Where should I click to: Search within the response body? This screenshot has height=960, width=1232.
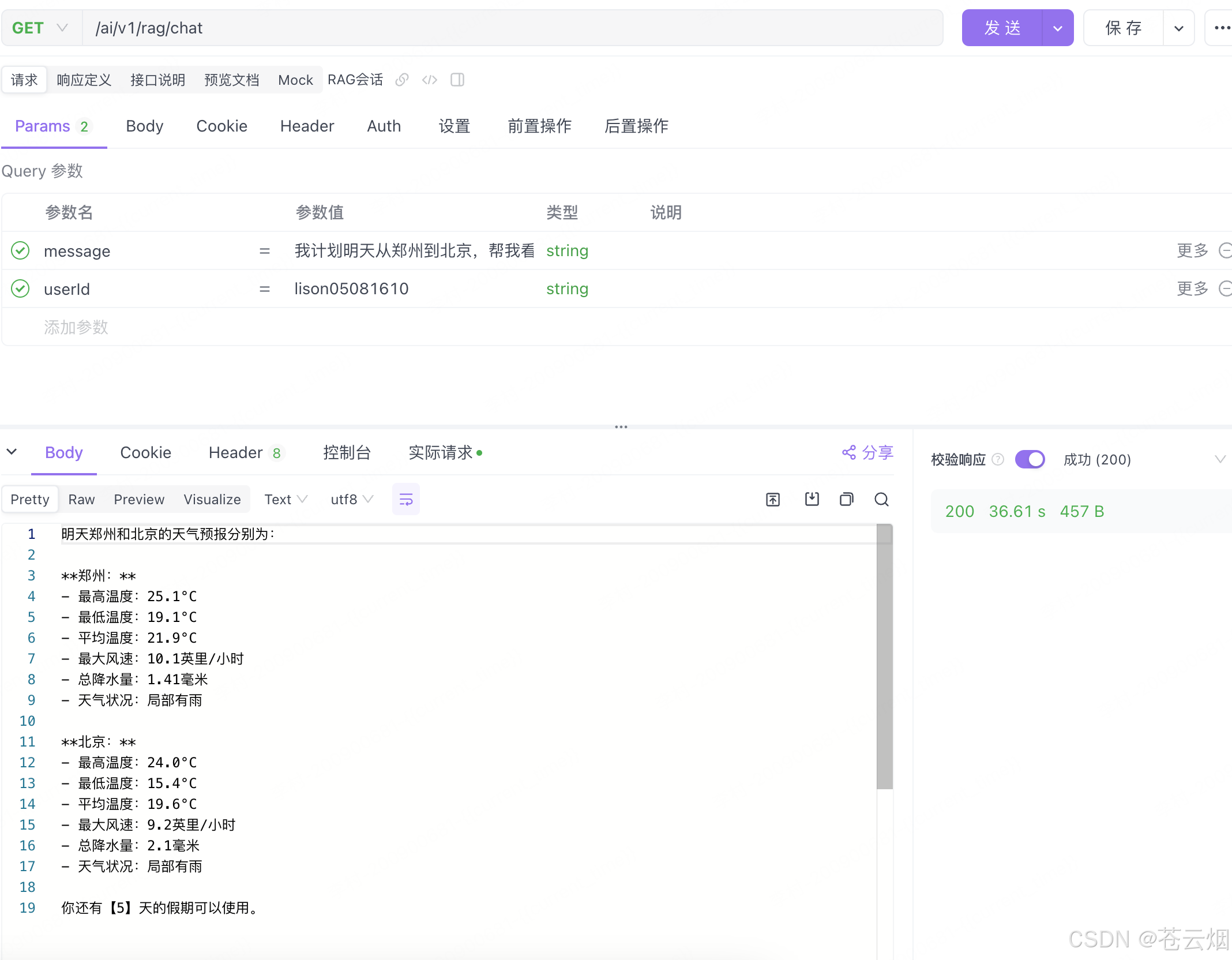[x=881, y=499]
